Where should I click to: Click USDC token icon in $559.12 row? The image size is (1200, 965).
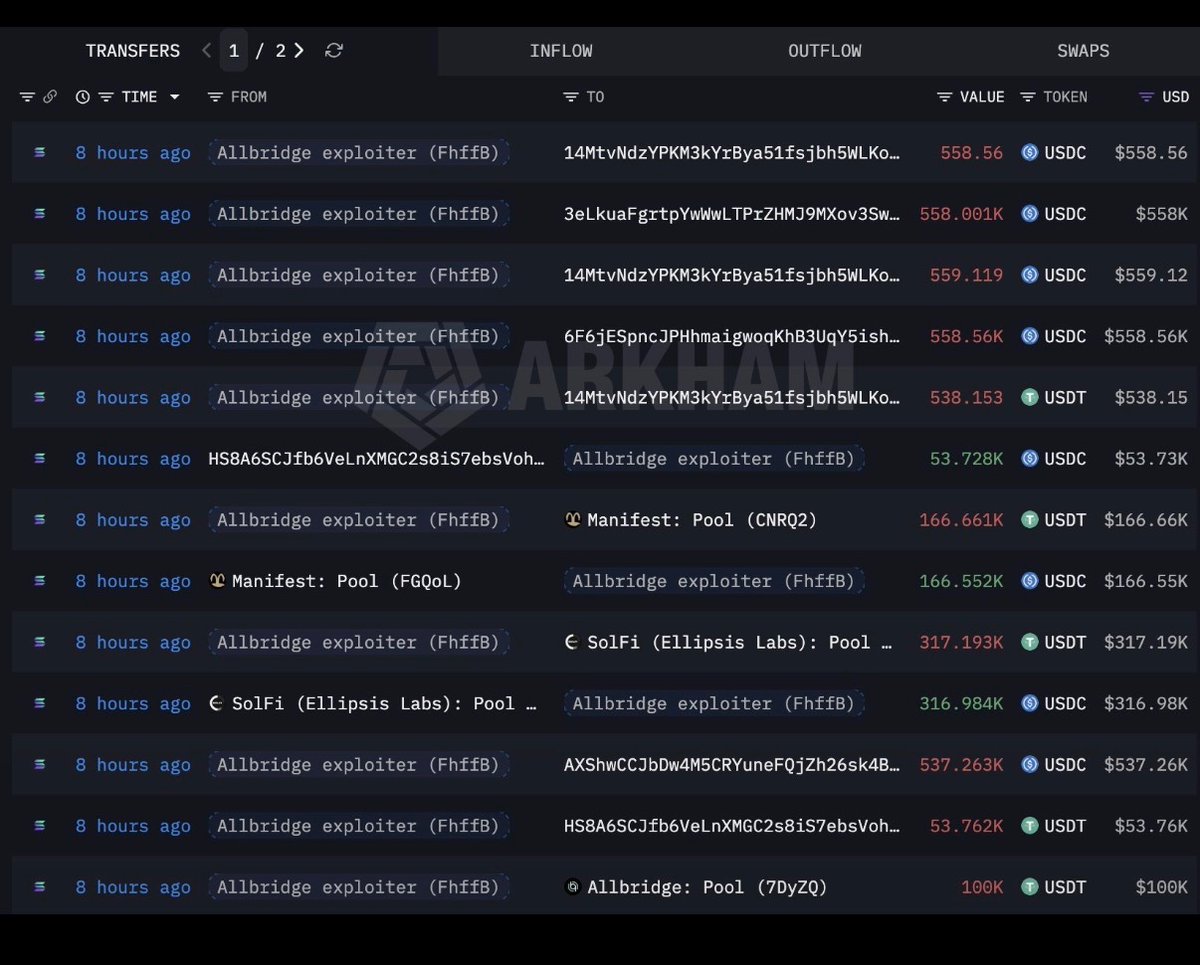pyautogui.click(x=1029, y=275)
